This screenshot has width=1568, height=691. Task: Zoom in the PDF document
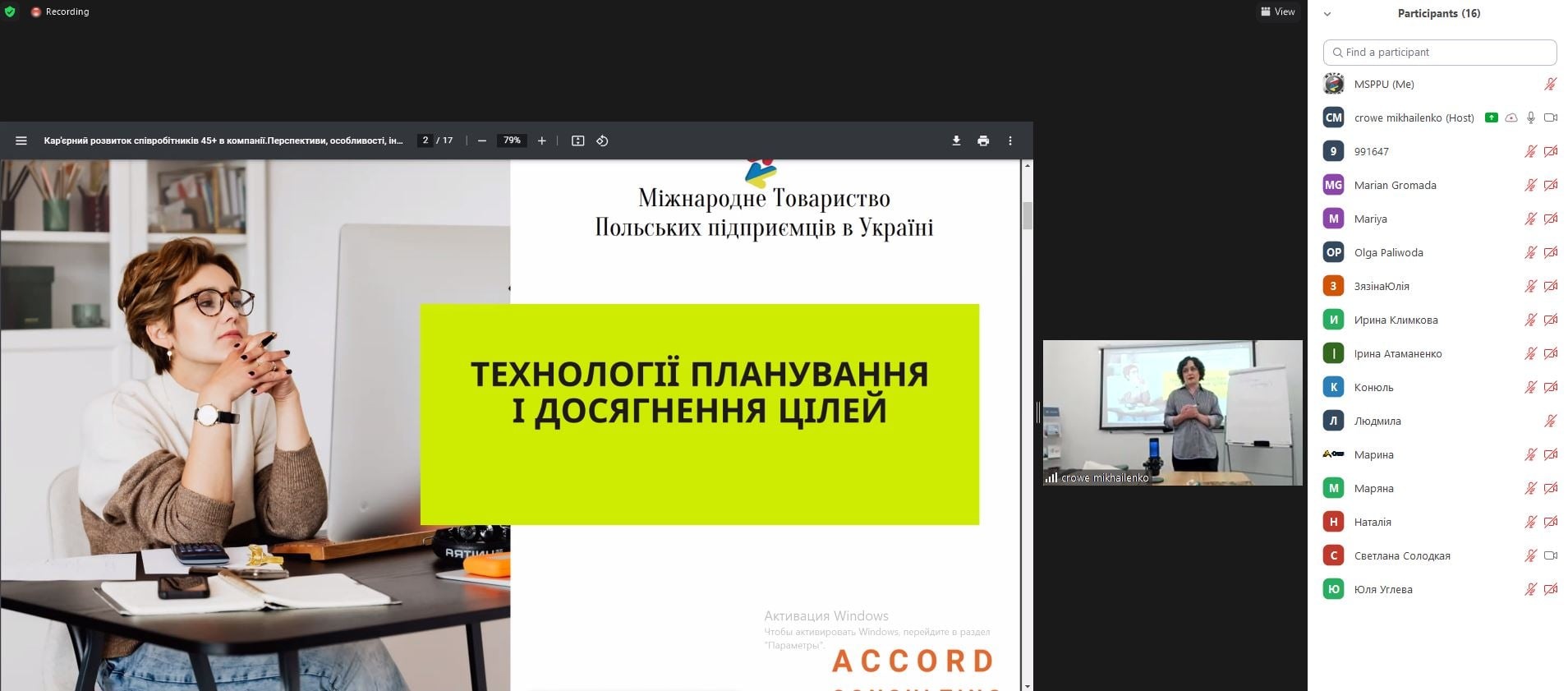pos(542,141)
